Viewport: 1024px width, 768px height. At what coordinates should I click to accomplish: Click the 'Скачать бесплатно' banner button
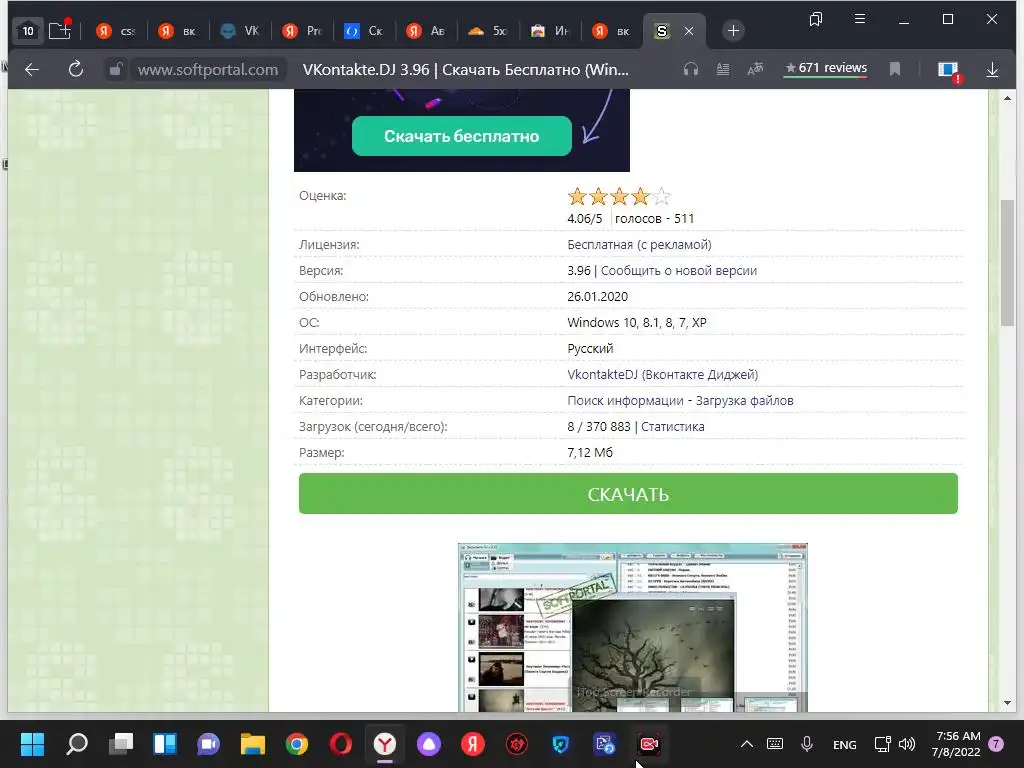[x=462, y=136]
